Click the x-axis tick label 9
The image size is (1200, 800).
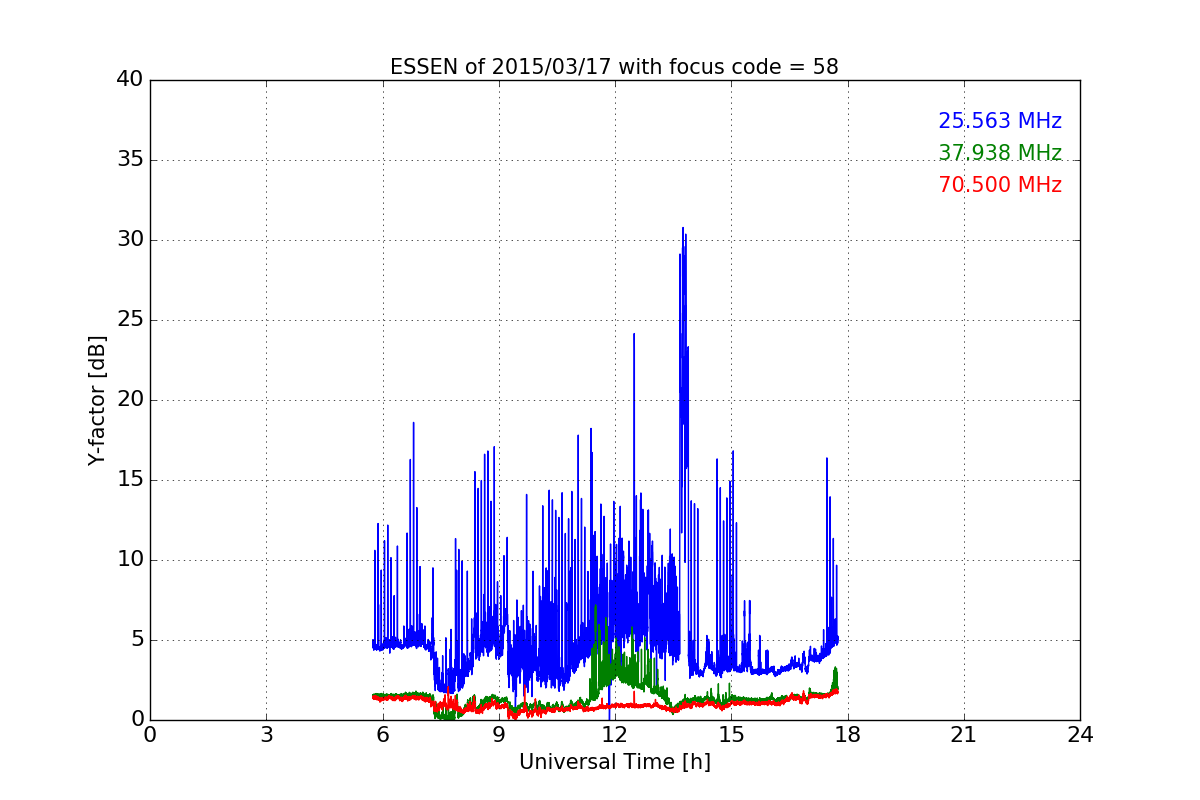[x=498, y=735]
